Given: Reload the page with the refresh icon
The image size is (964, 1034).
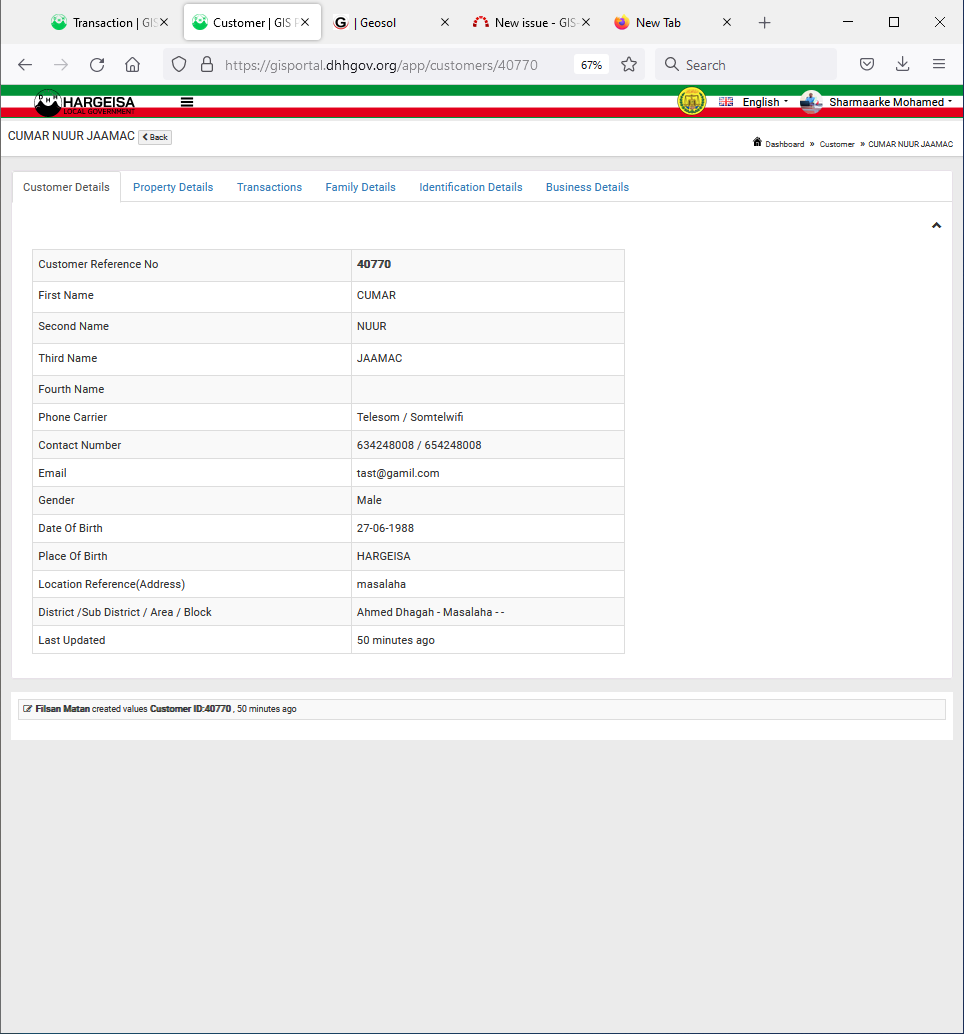Looking at the screenshot, I should pyautogui.click(x=97, y=65).
